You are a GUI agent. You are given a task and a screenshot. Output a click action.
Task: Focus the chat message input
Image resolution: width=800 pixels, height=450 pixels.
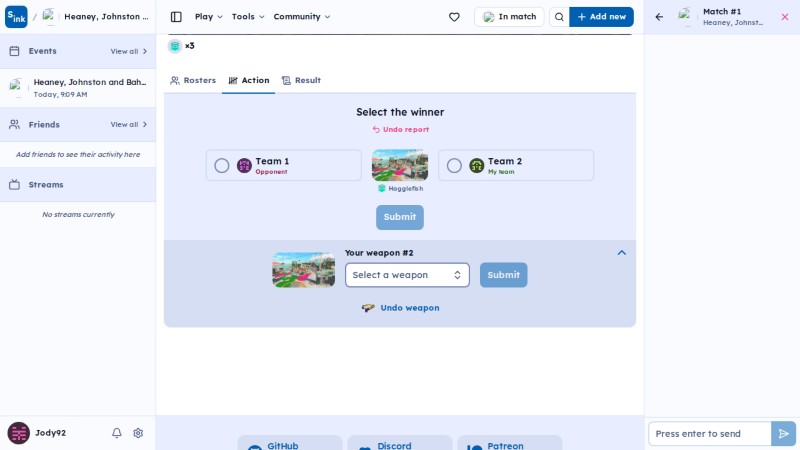[x=710, y=434]
